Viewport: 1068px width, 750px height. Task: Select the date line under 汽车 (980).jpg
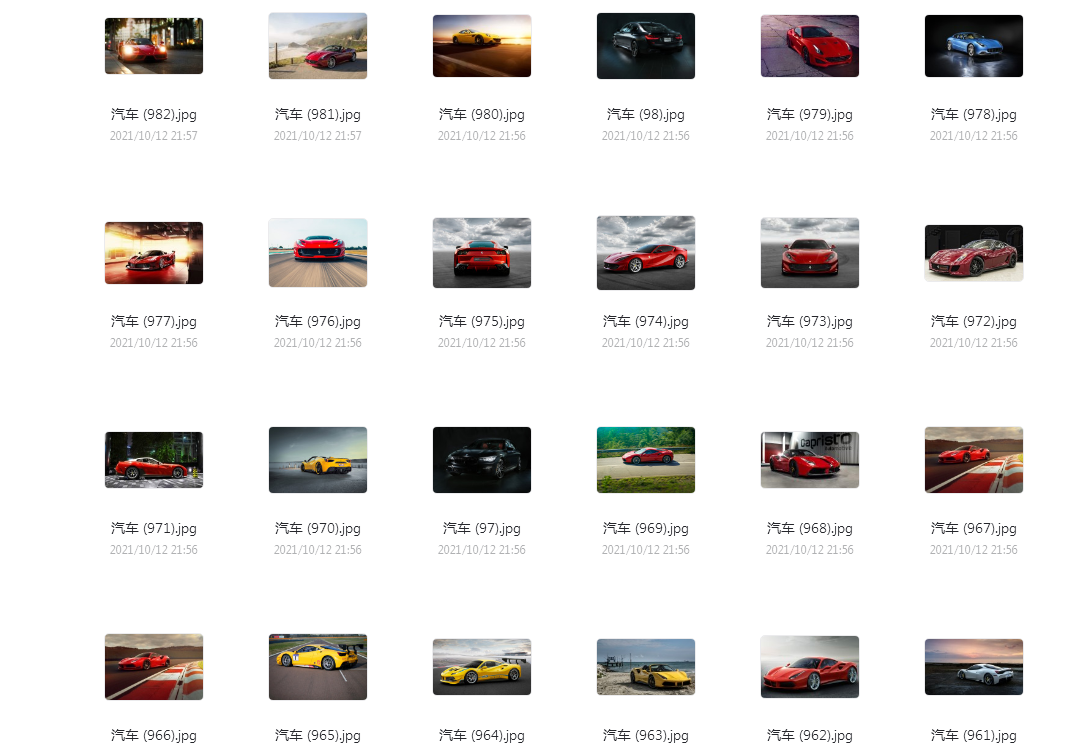pyautogui.click(x=482, y=136)
